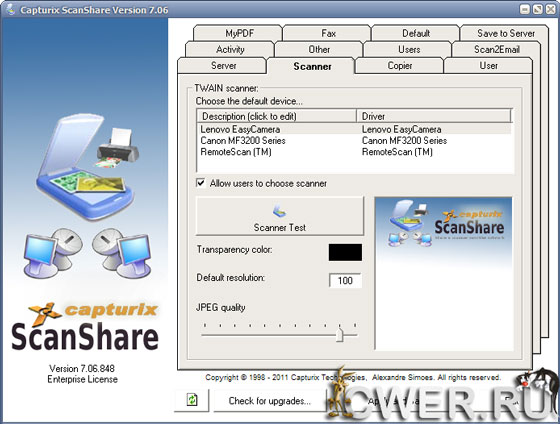Open the Server tab

[x=222, y=65]
